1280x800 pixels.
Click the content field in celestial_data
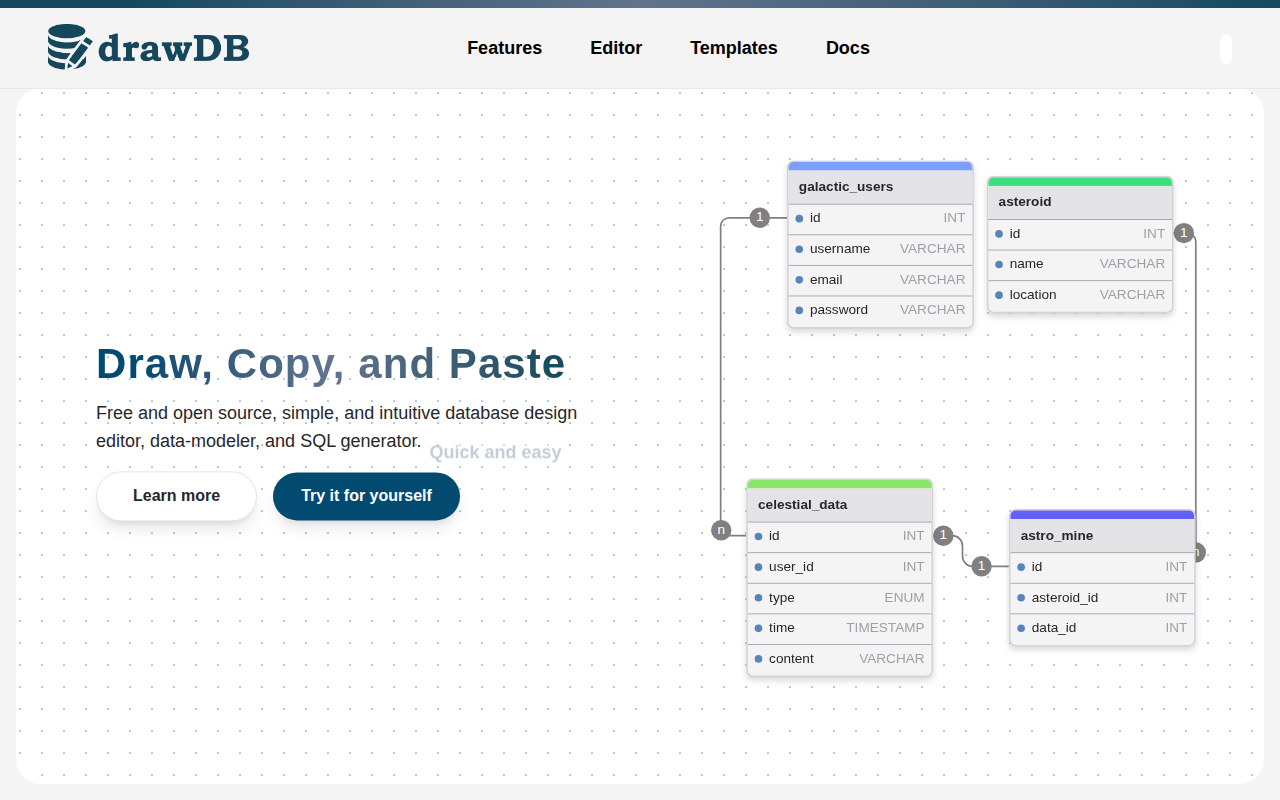[x=839, y=660]
